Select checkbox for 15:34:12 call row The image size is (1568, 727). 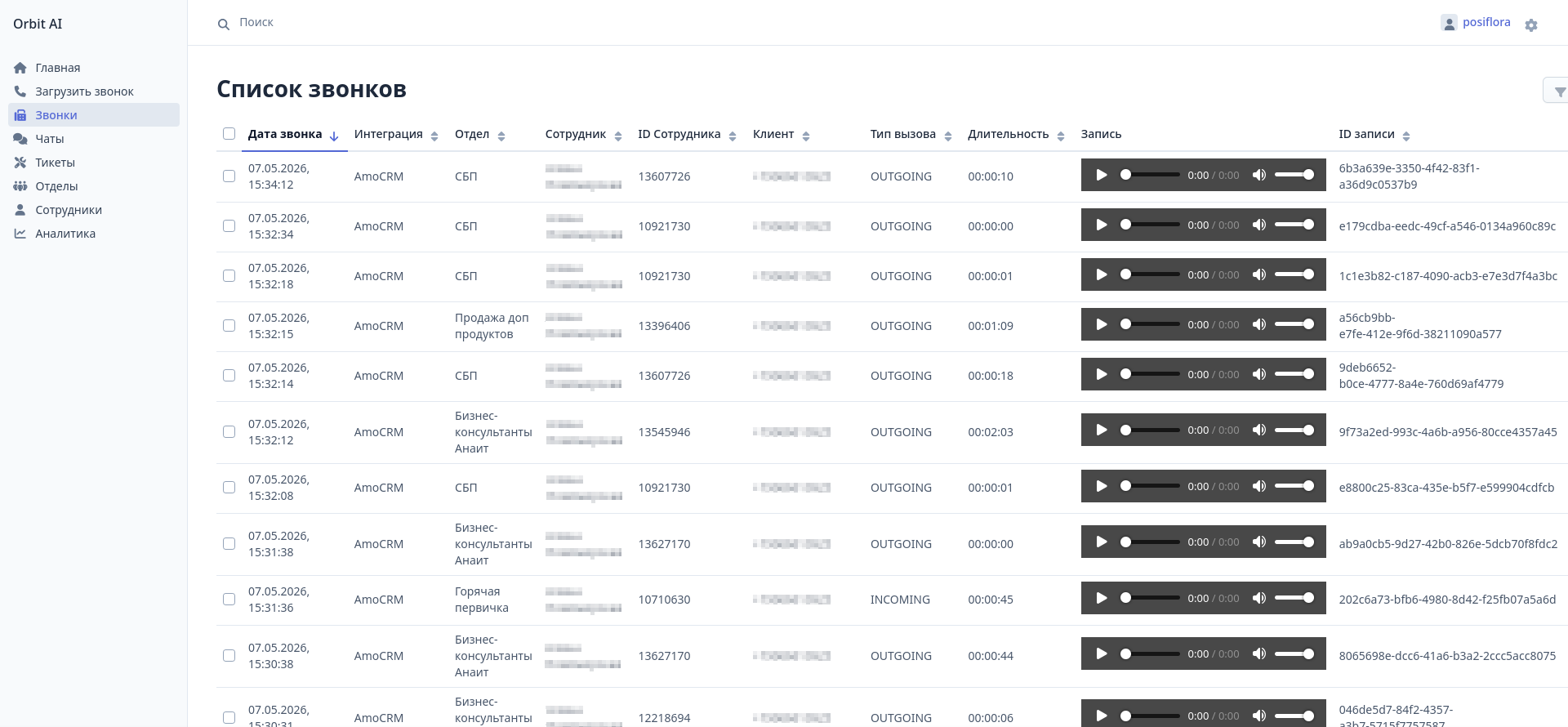click(x=229, y=176)
